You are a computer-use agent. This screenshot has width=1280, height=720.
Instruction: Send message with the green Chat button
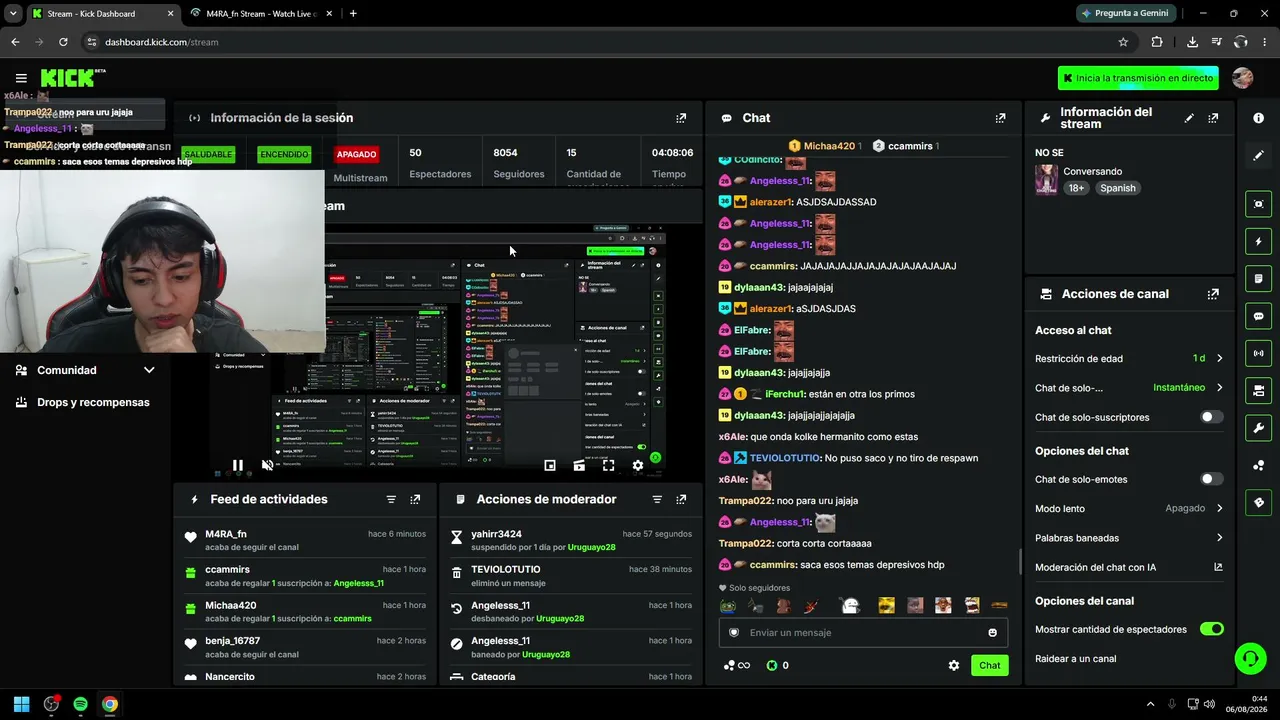(989, 665)
